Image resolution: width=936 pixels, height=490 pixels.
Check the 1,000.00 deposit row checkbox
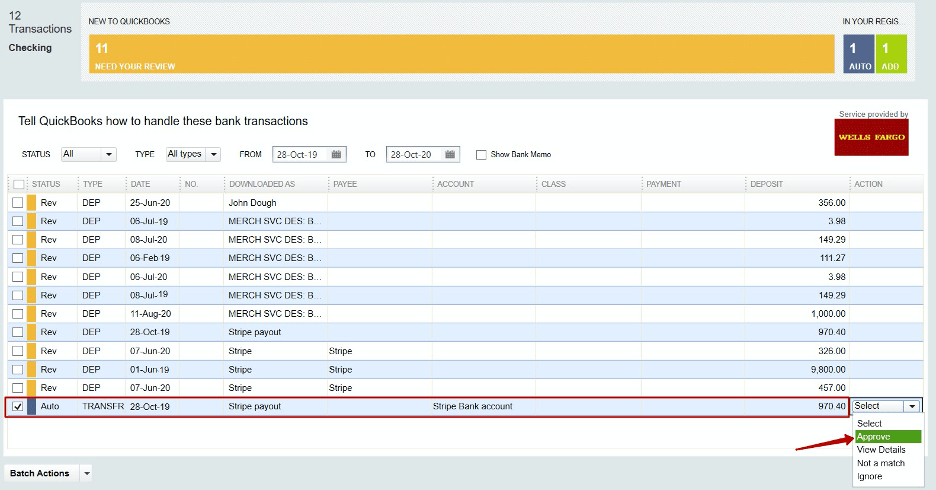pos(17,314)
